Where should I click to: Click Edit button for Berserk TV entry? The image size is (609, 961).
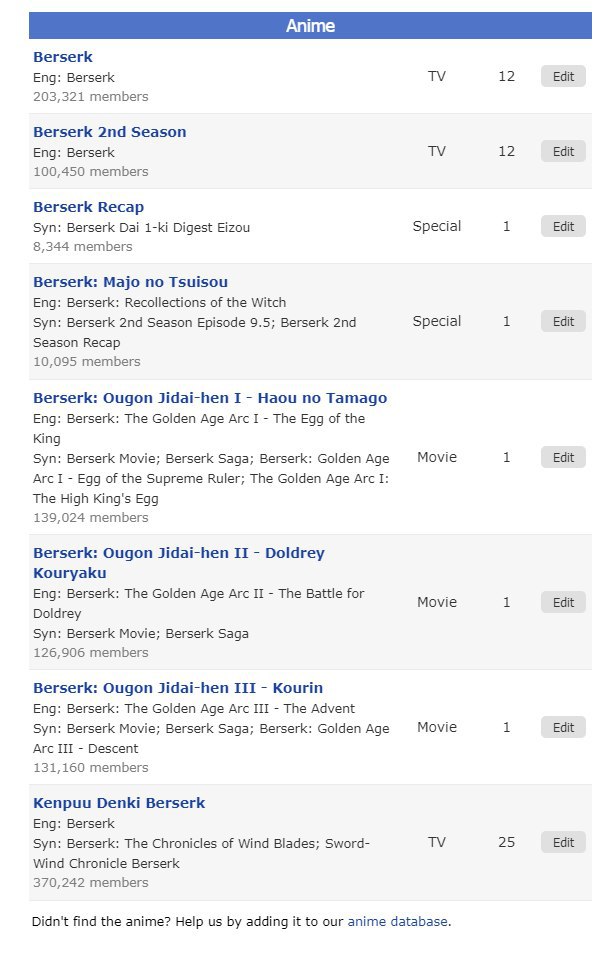pos(562,77)
